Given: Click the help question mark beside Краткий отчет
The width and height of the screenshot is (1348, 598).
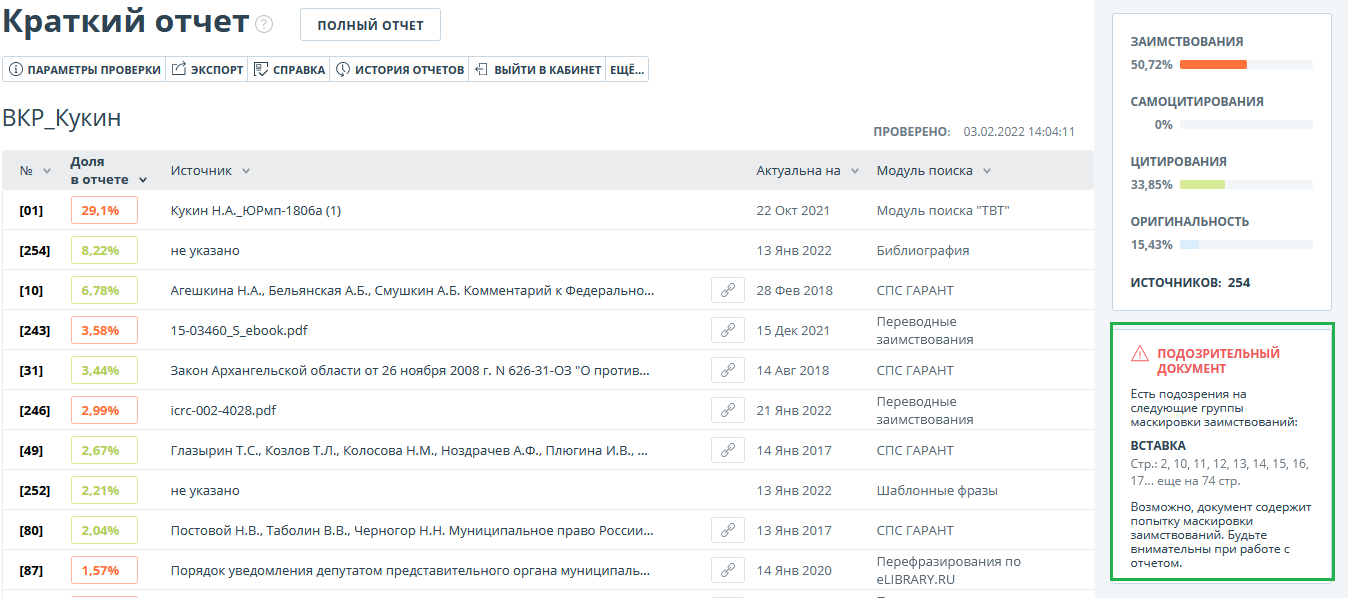Looking at the screenshot, I should pyautogui.click(x=264, y=24).
